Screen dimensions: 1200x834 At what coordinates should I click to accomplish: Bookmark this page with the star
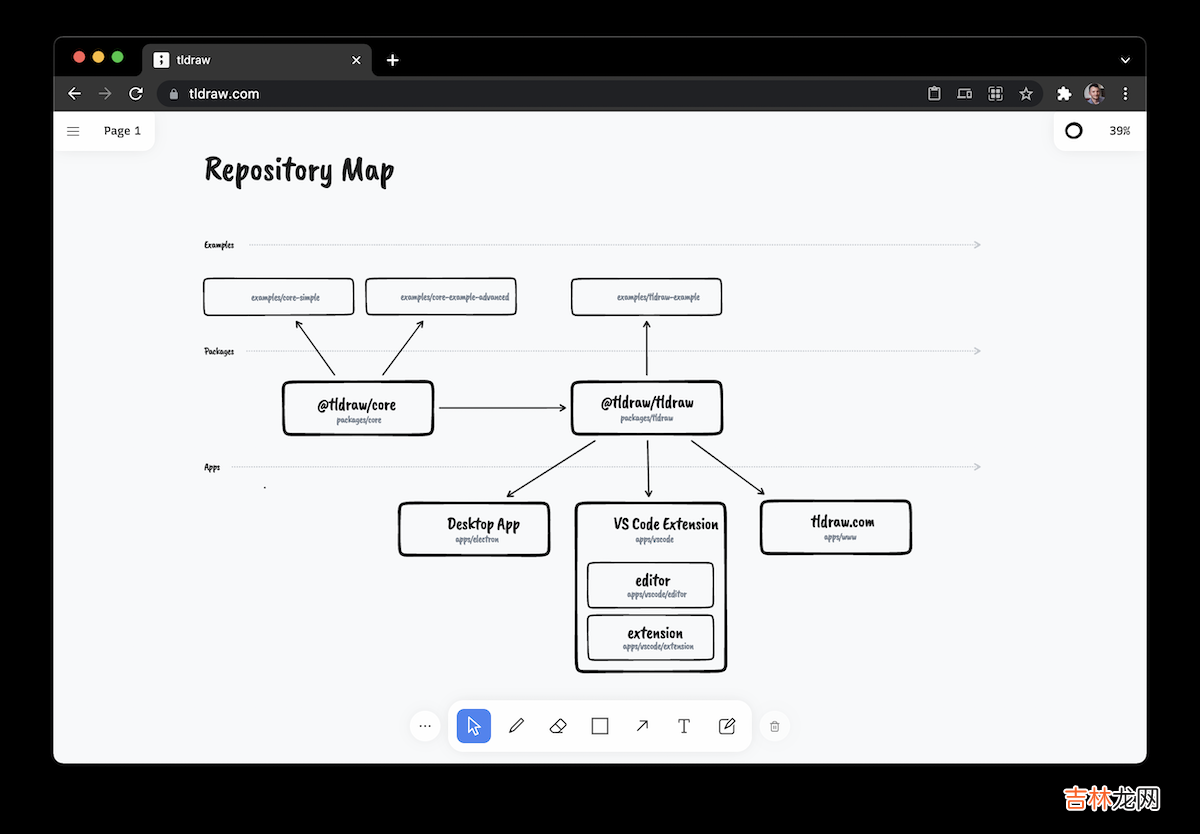click(x=1025, y=94)
